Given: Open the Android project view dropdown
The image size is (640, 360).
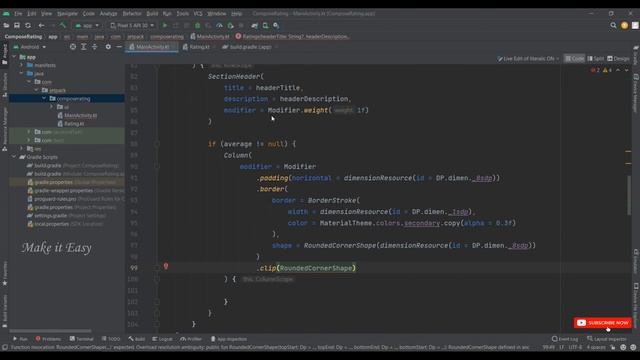Looking at the screenshot, I should tap(30, 47).
